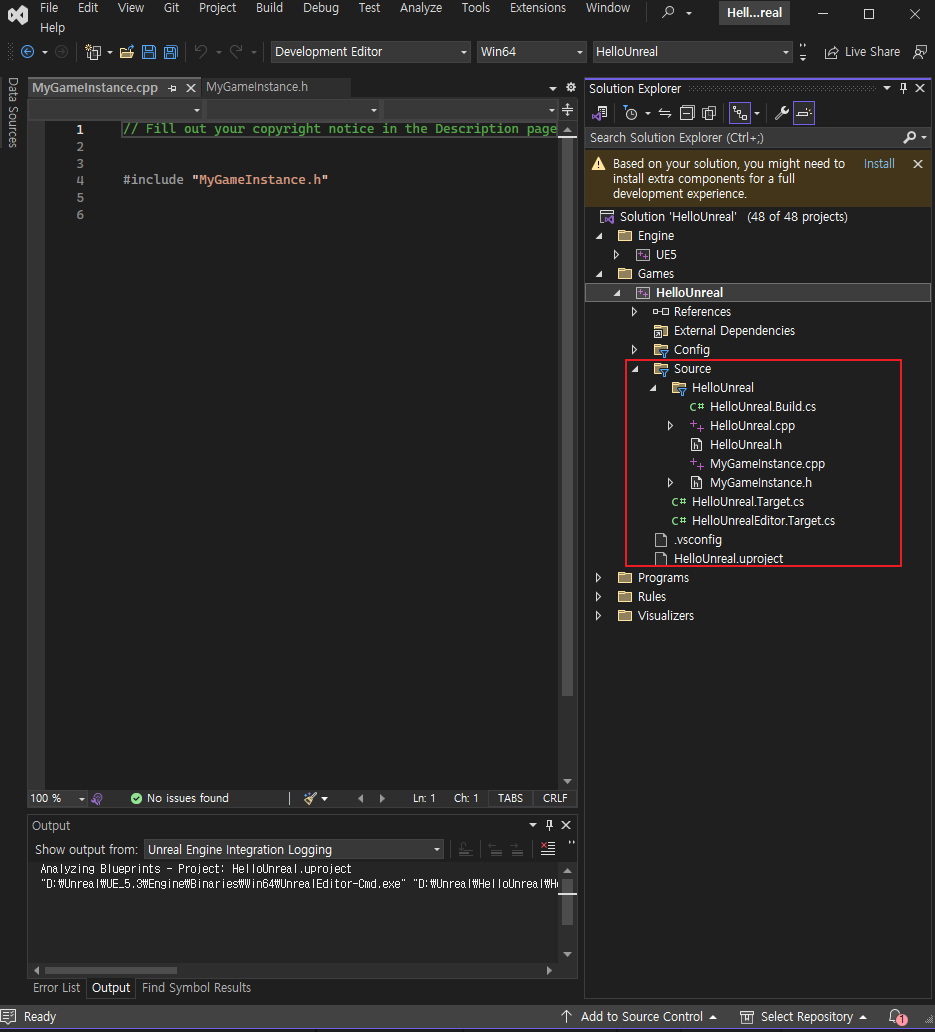Click Install link in the warning banner

(879, 164)
